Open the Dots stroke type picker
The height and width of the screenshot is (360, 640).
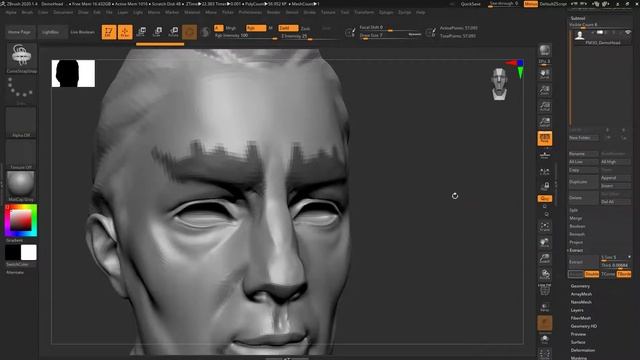tap(21, 91)
